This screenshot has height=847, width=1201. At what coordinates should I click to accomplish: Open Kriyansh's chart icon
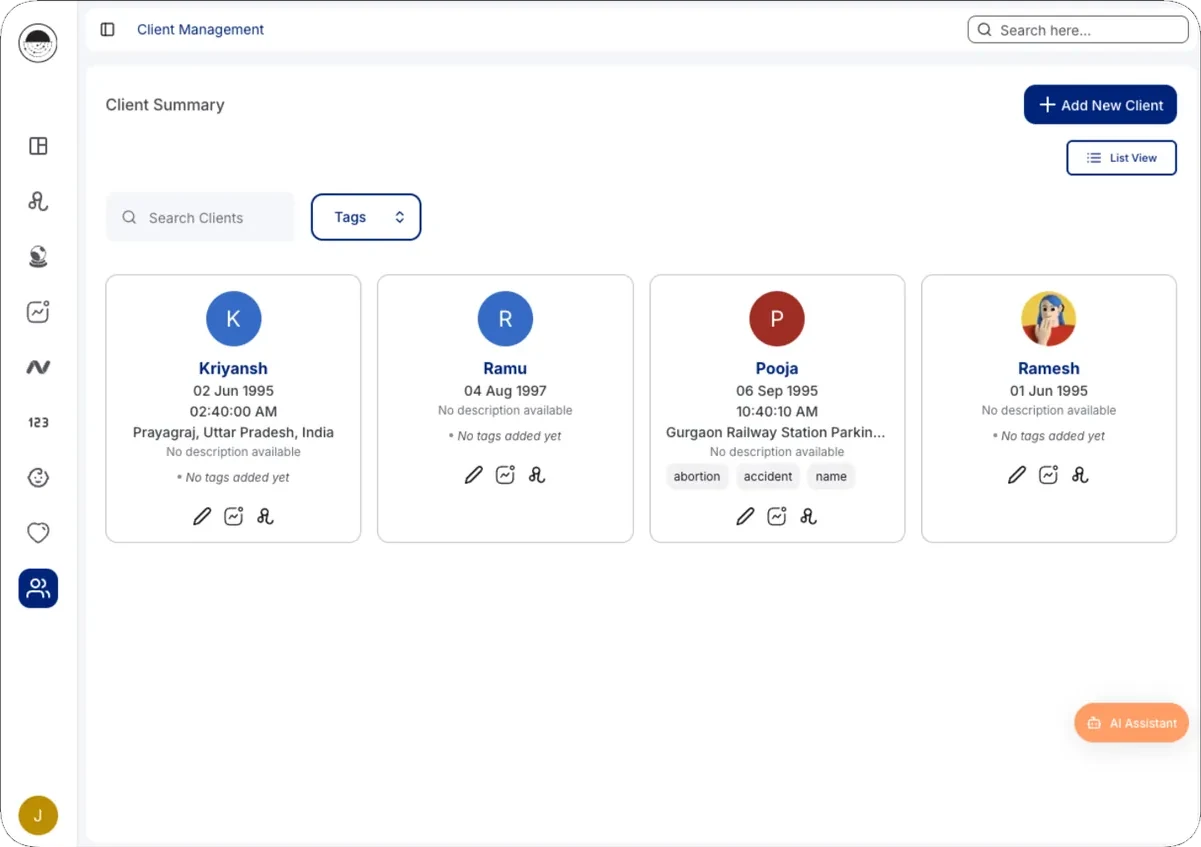click(x=234, y=516)
